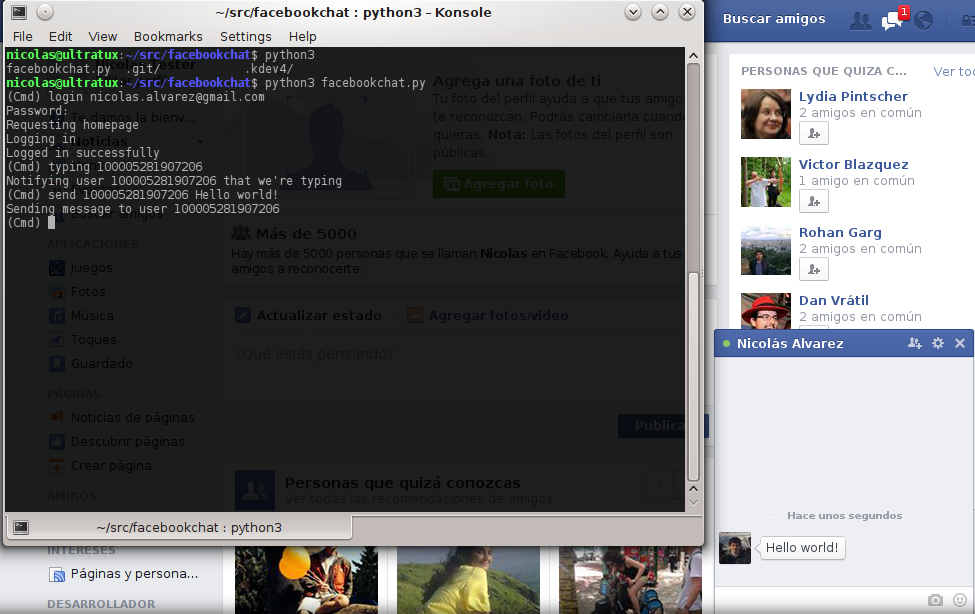This screenshot has width=975, height=614.
Task: Open the chat emoticon picker
Action: (x=960, y=600)
